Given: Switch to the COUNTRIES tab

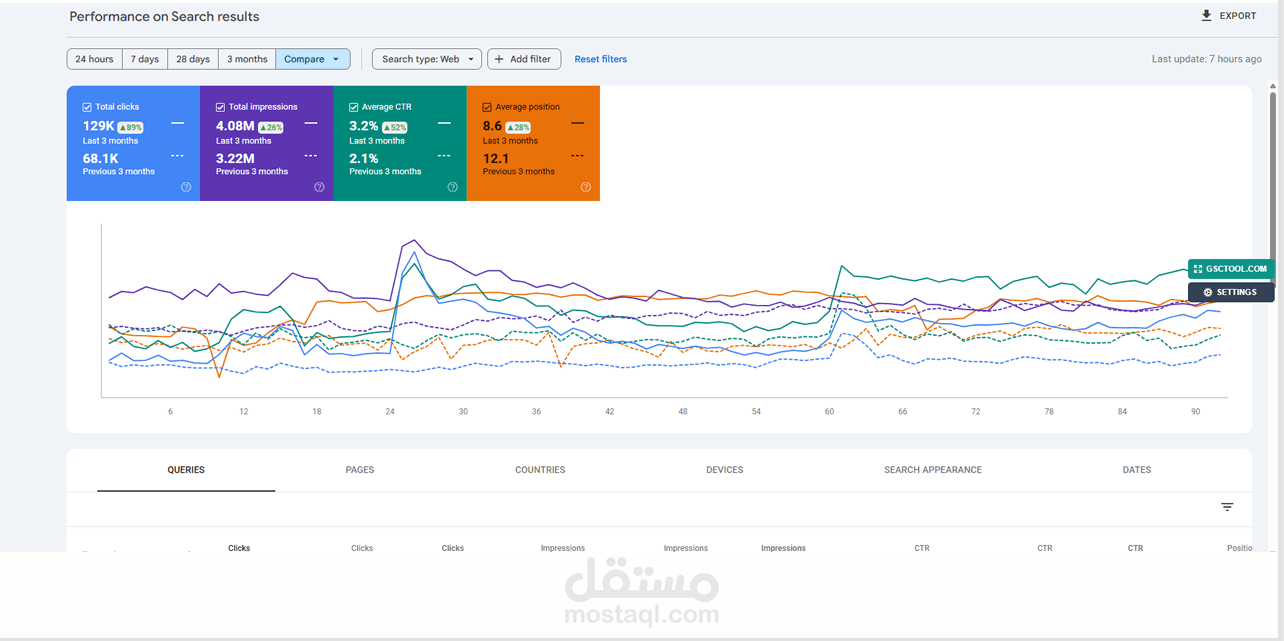Looking at the screenshot, I should tap(540, 470).
